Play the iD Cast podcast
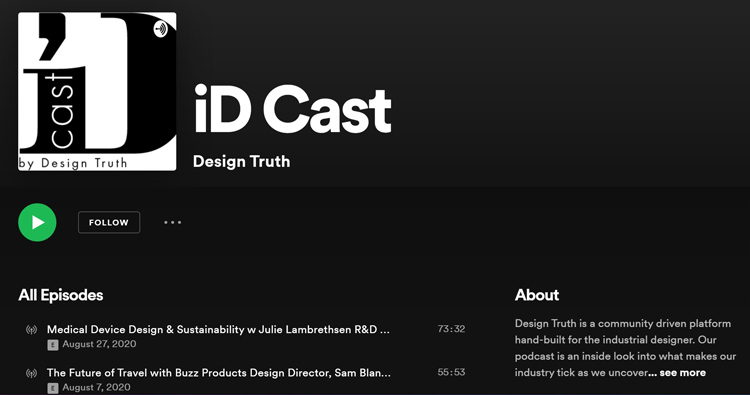The width and height of the screenshot is (750, 395). 37,222
